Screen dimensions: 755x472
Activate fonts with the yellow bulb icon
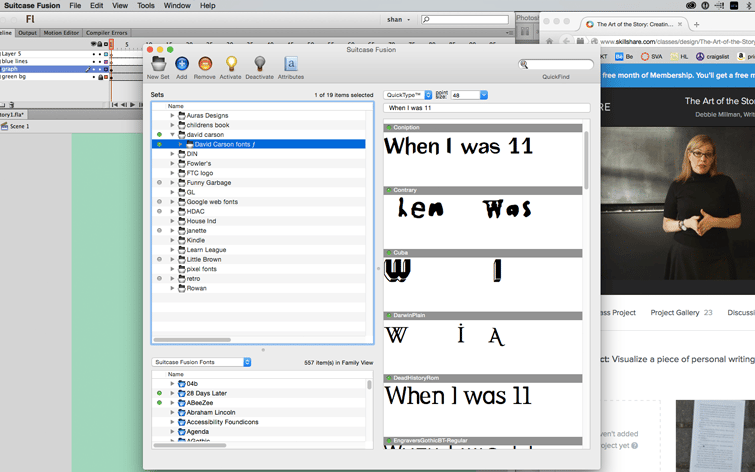click(x=232, y=64)
